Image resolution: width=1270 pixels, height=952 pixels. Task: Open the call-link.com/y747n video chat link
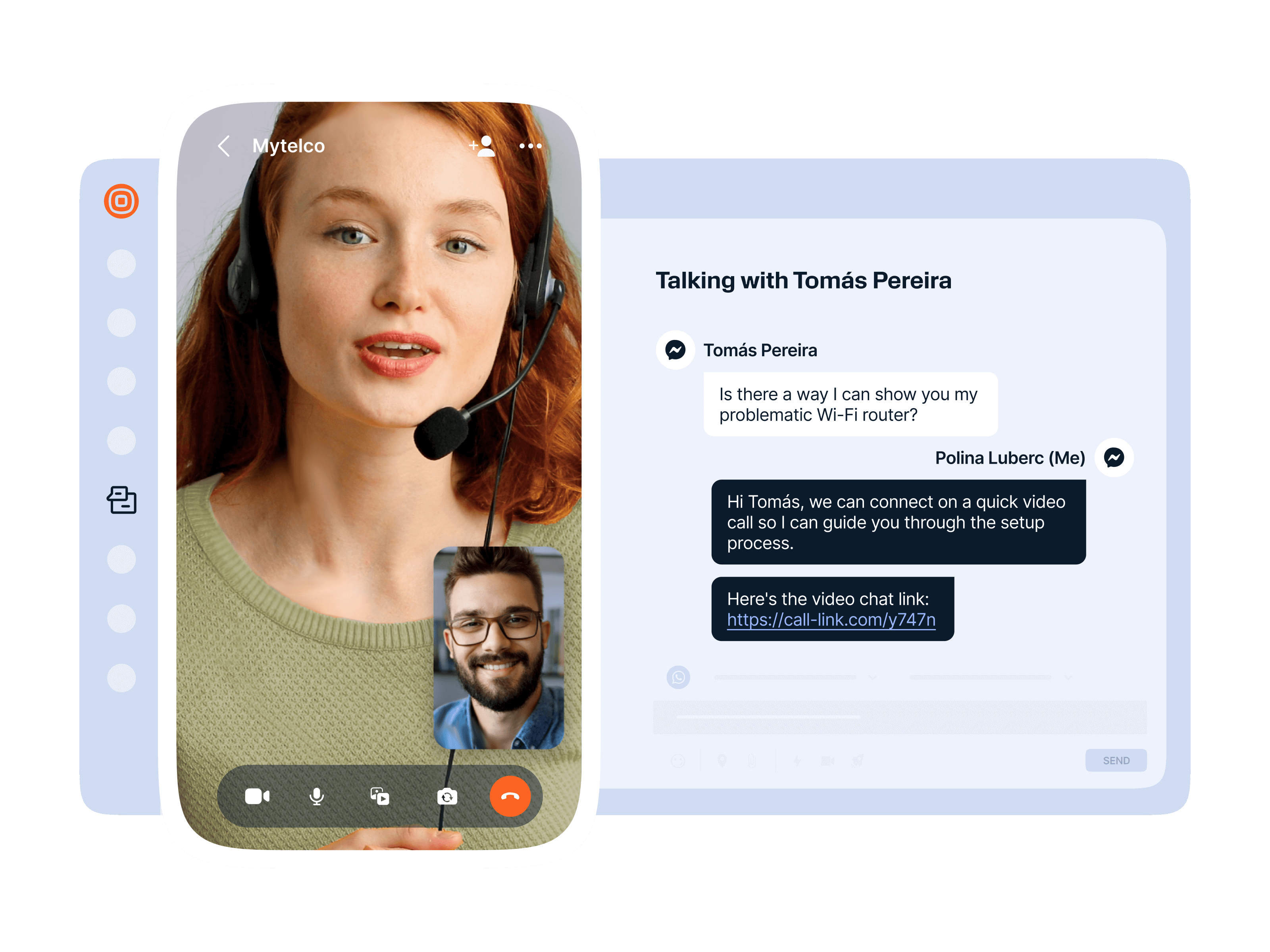tap(831, 620)
